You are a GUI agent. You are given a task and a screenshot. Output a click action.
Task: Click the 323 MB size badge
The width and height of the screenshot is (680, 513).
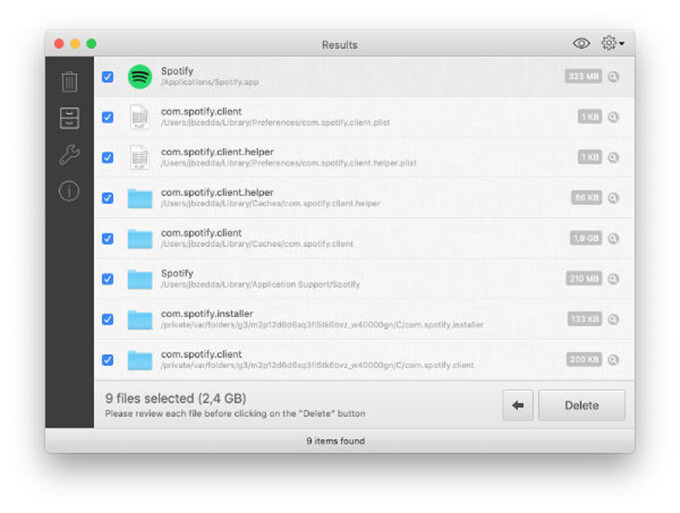point(583,76)
